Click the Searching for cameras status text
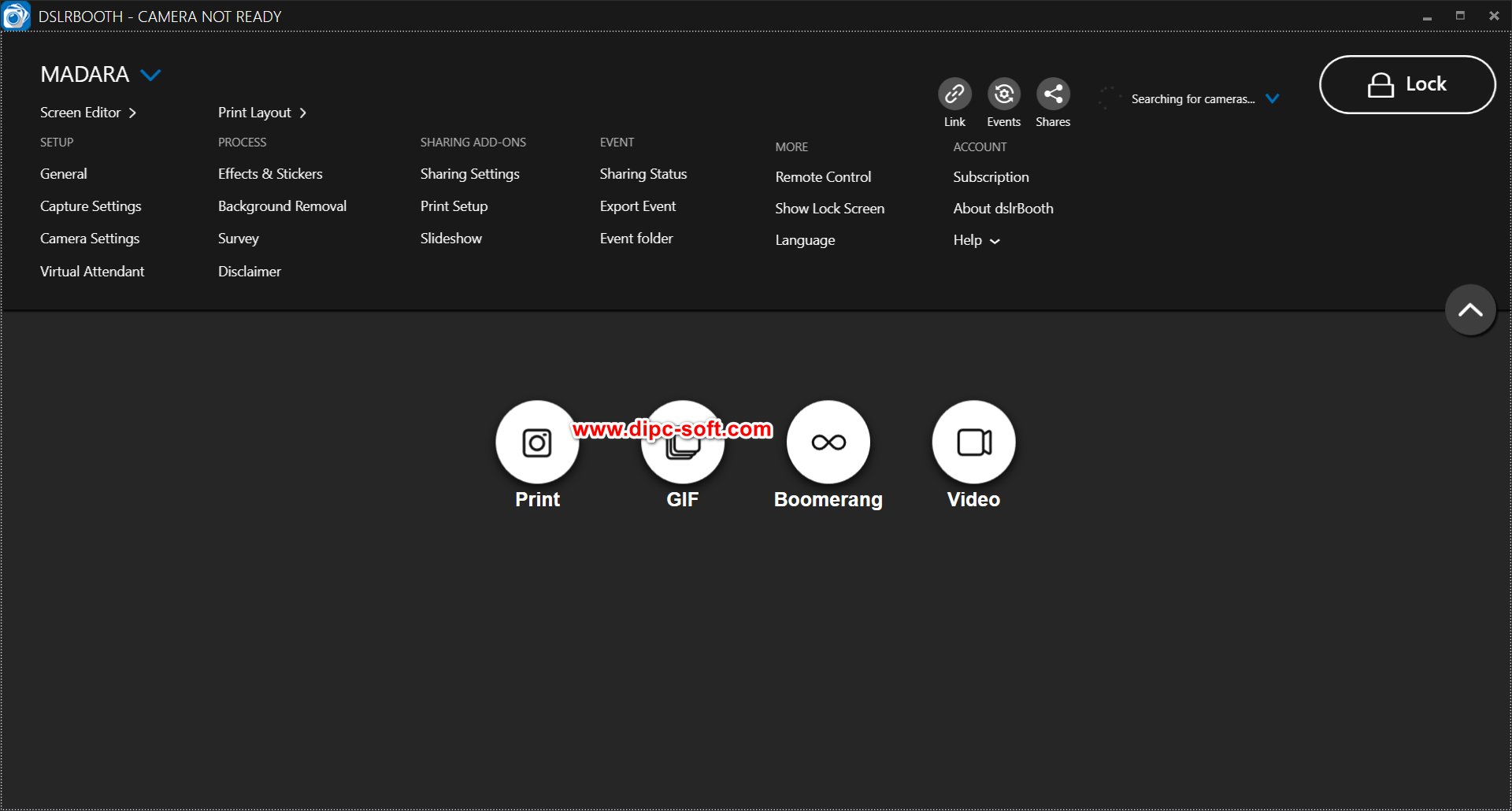The image size is (1512, 811). [x=1193, y=98]
